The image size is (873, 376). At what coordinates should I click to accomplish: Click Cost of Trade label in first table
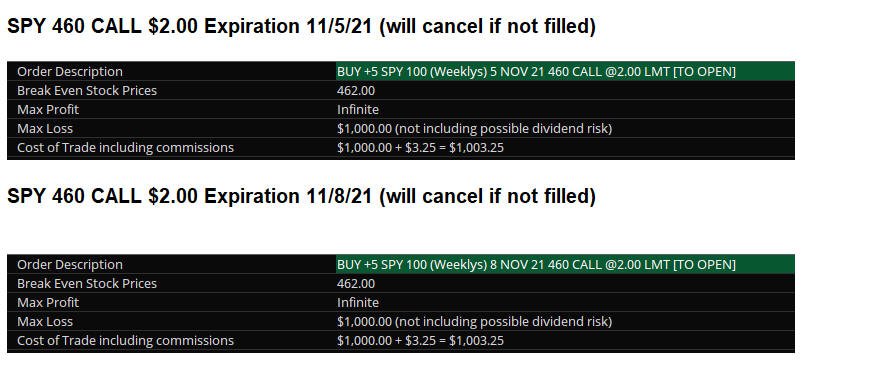(x=125, y=148)
